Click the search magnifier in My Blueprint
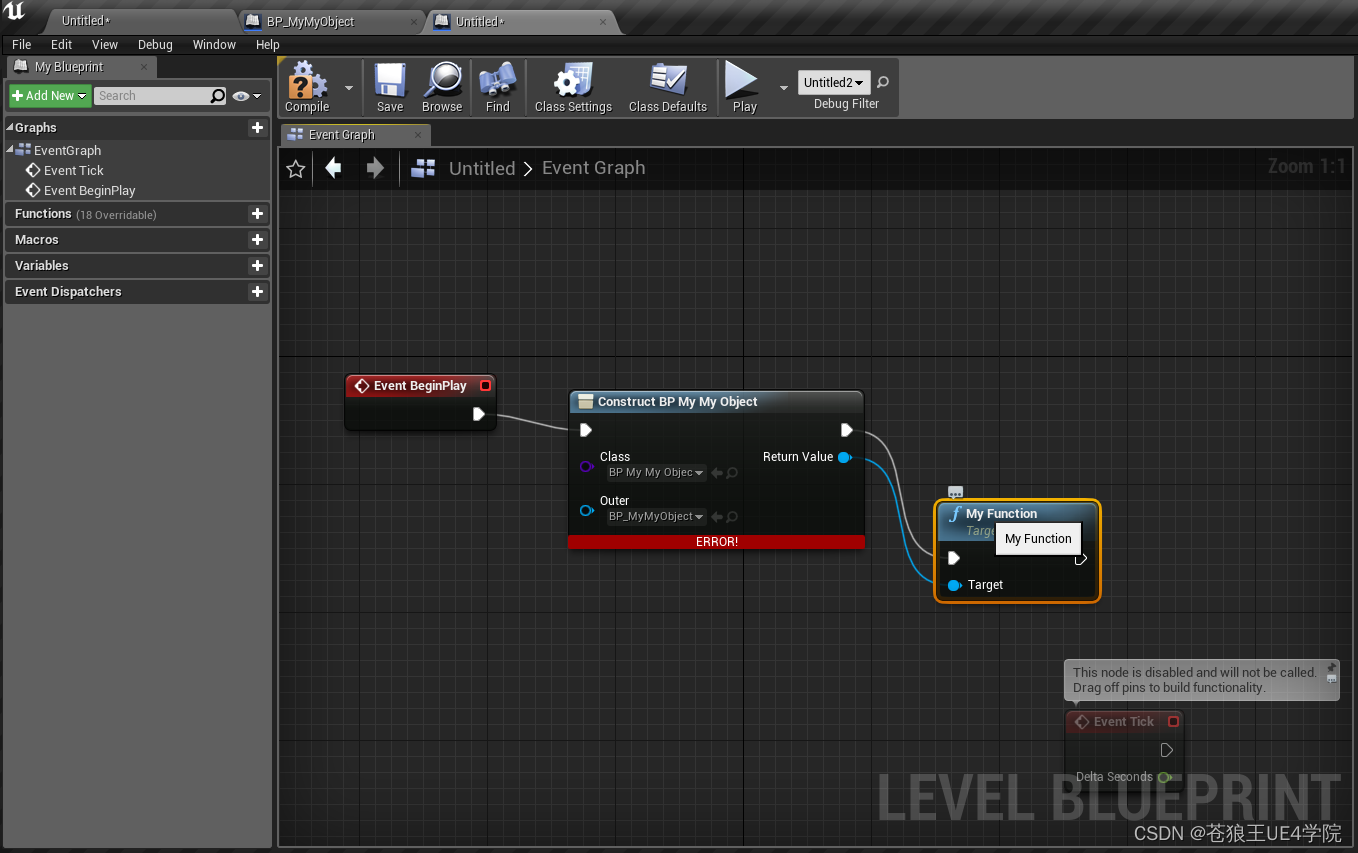 (x=218, y=96)
